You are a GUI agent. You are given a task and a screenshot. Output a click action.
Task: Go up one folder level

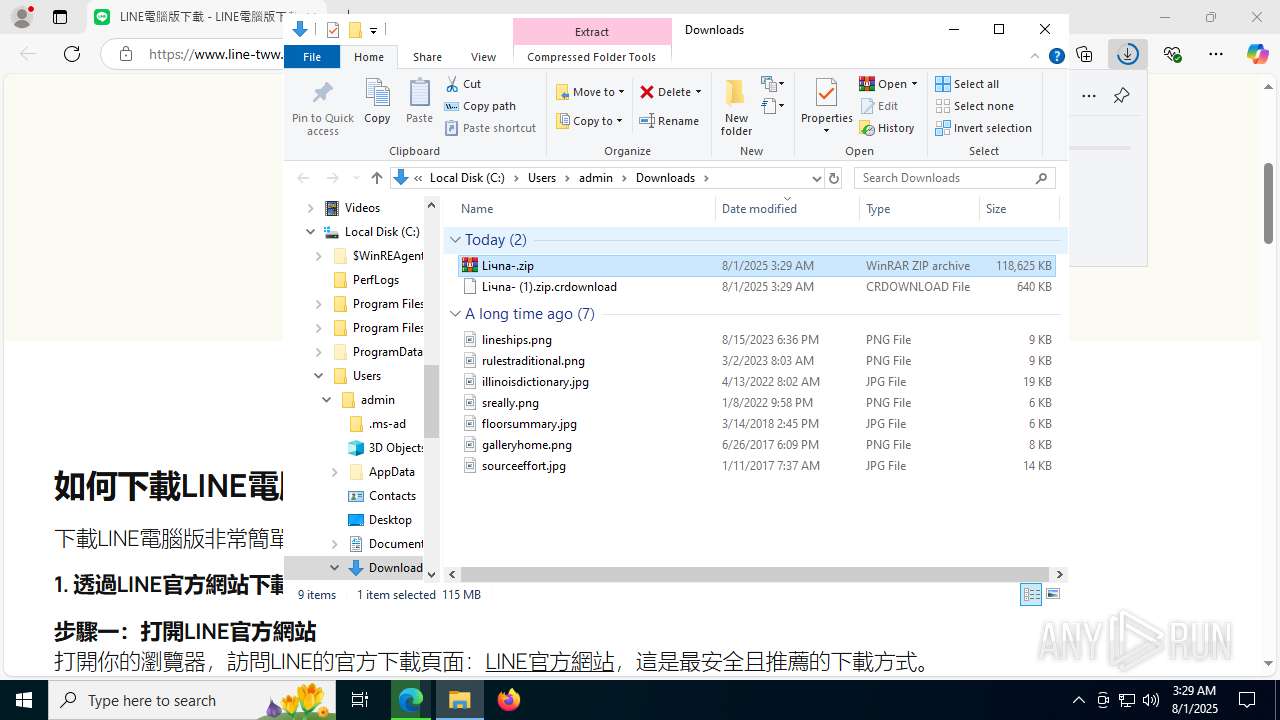376,178
